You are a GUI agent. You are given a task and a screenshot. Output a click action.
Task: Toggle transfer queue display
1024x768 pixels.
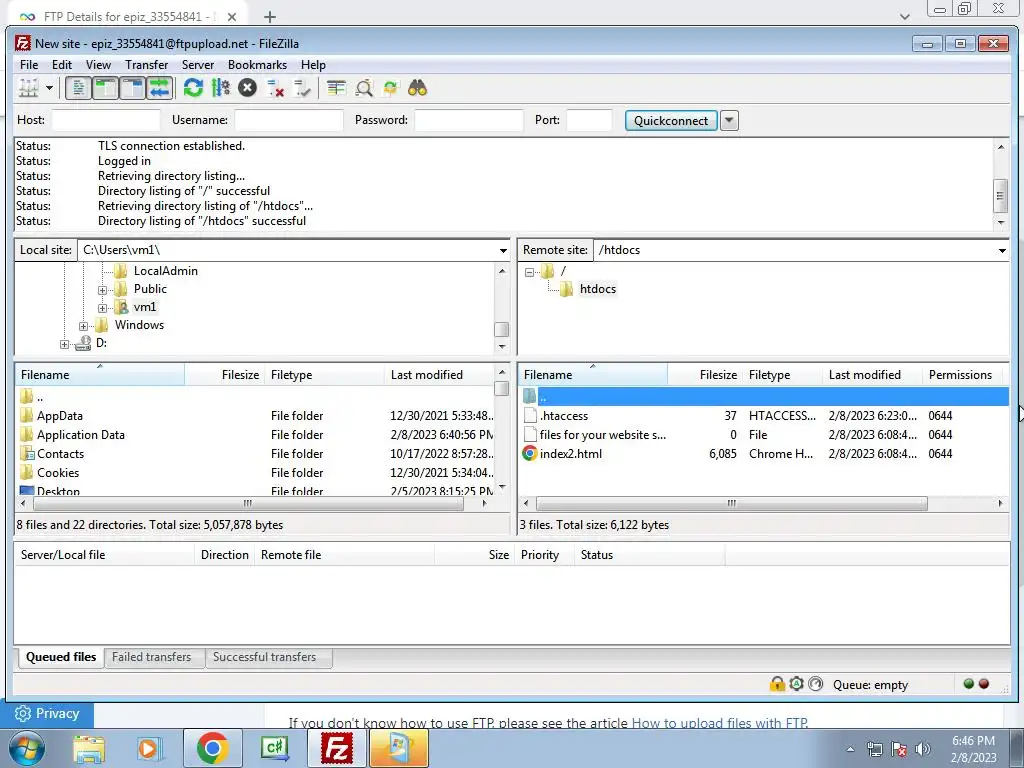coord(159,88)
